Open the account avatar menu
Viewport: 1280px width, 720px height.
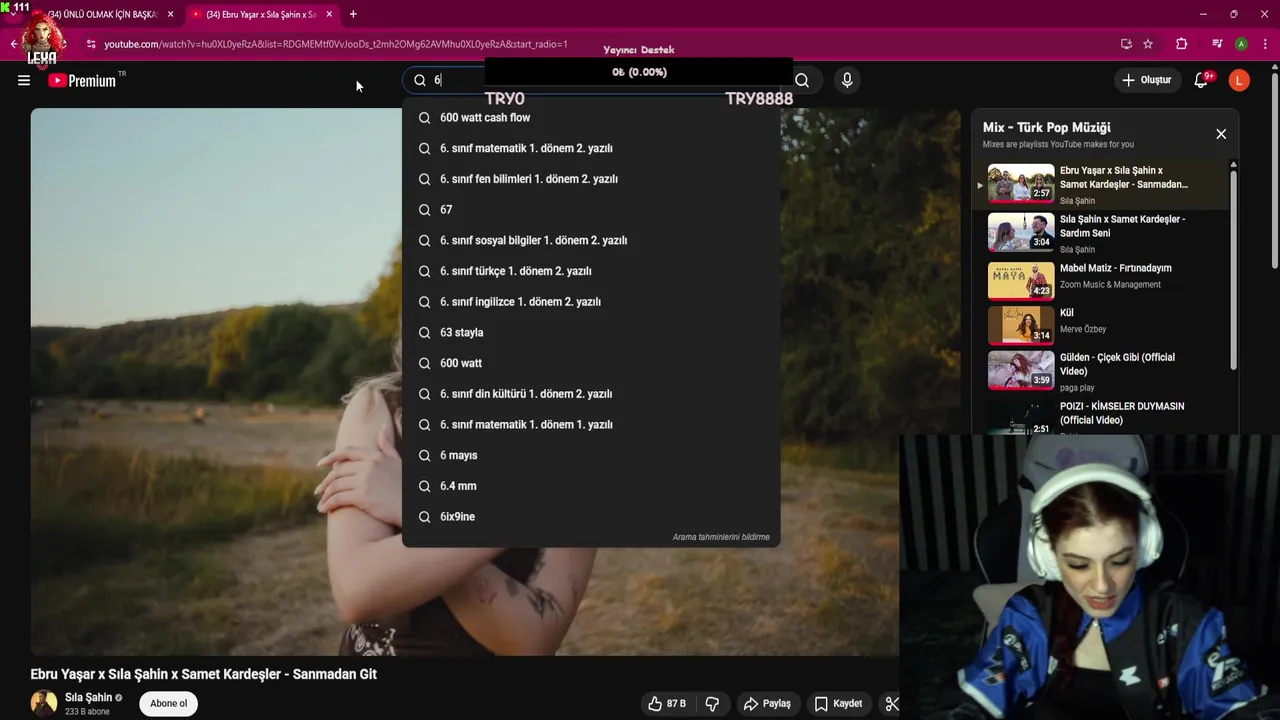pos(1239,80)
